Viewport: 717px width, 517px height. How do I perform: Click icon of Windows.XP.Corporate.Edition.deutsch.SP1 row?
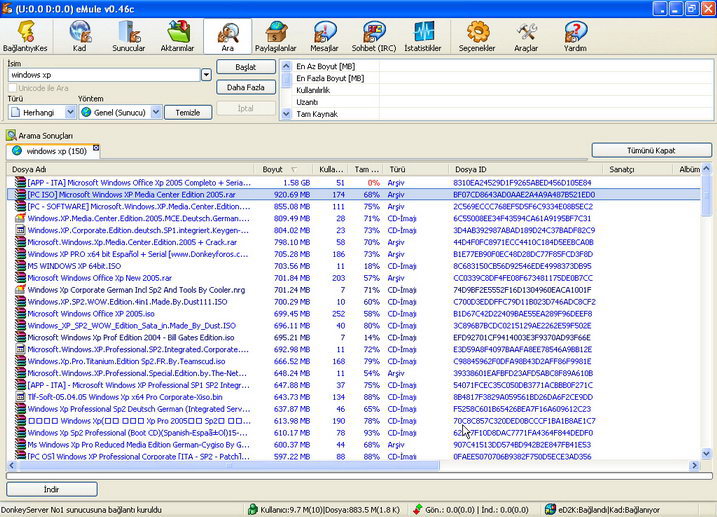[20, 230]
